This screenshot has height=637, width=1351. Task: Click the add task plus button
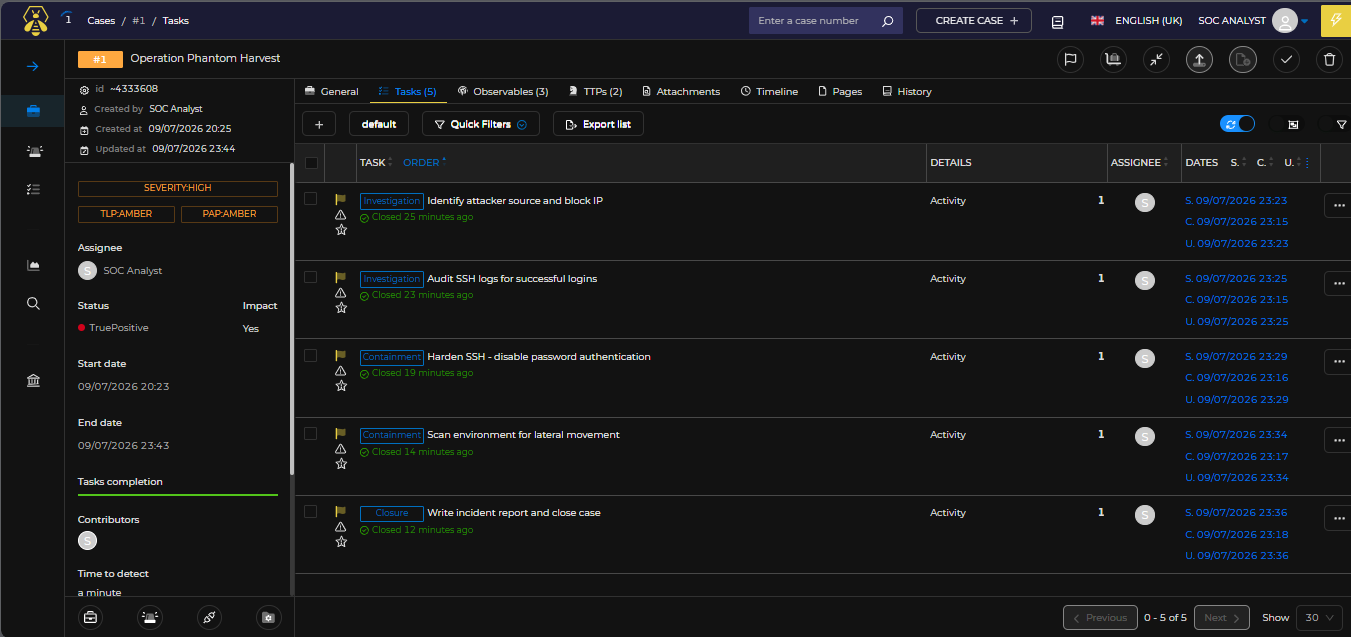(319, 124)
